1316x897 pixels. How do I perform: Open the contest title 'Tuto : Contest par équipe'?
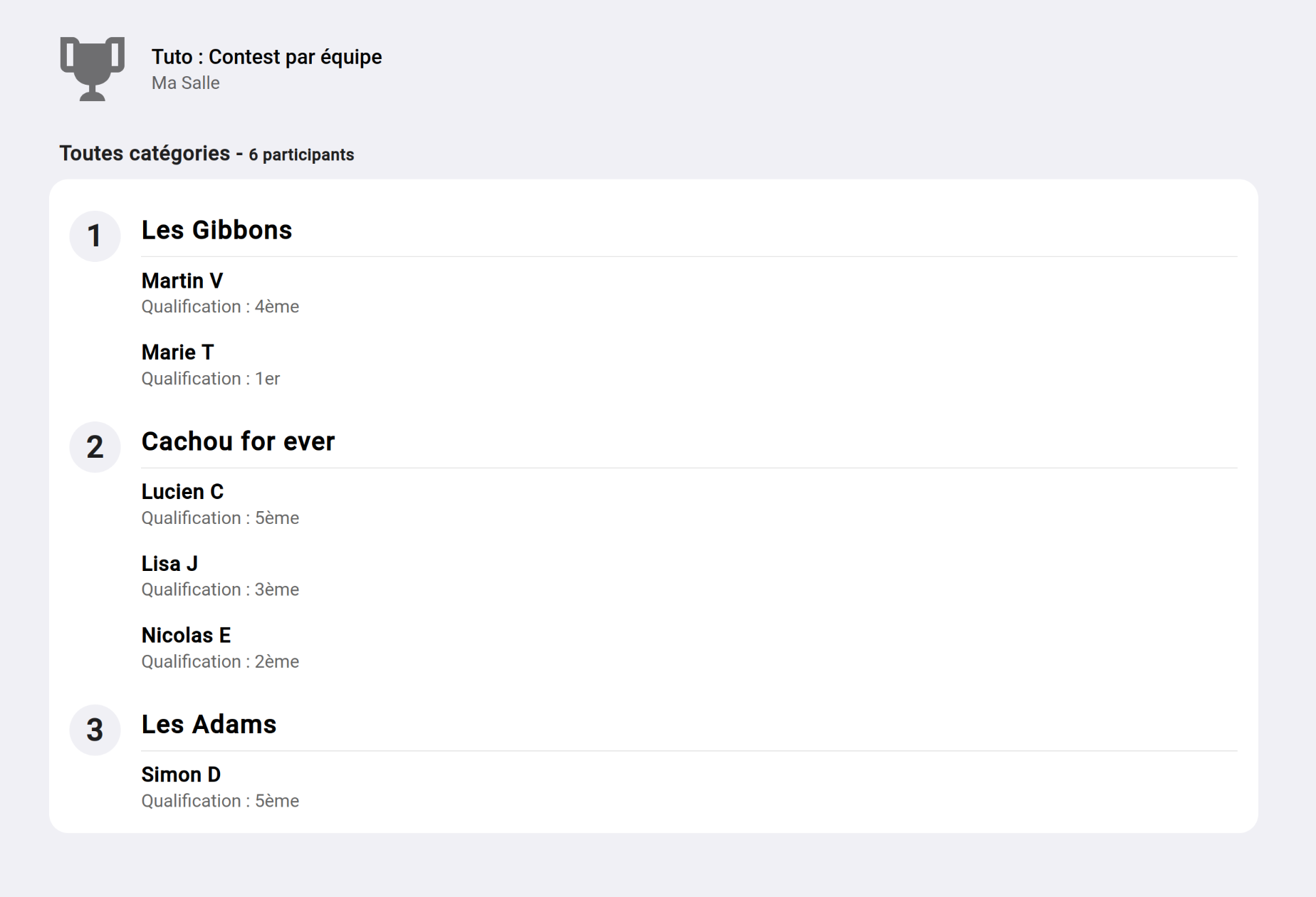pyautogui.click(x=266, y=57)
